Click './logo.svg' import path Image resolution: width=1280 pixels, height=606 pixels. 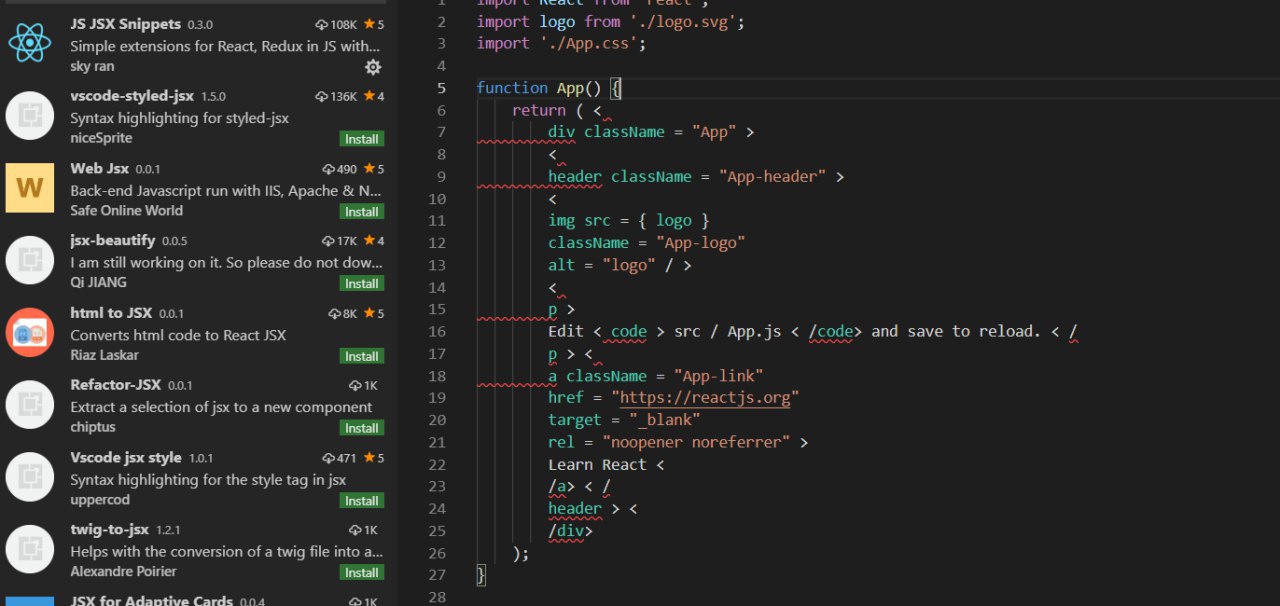click(683, 21)
